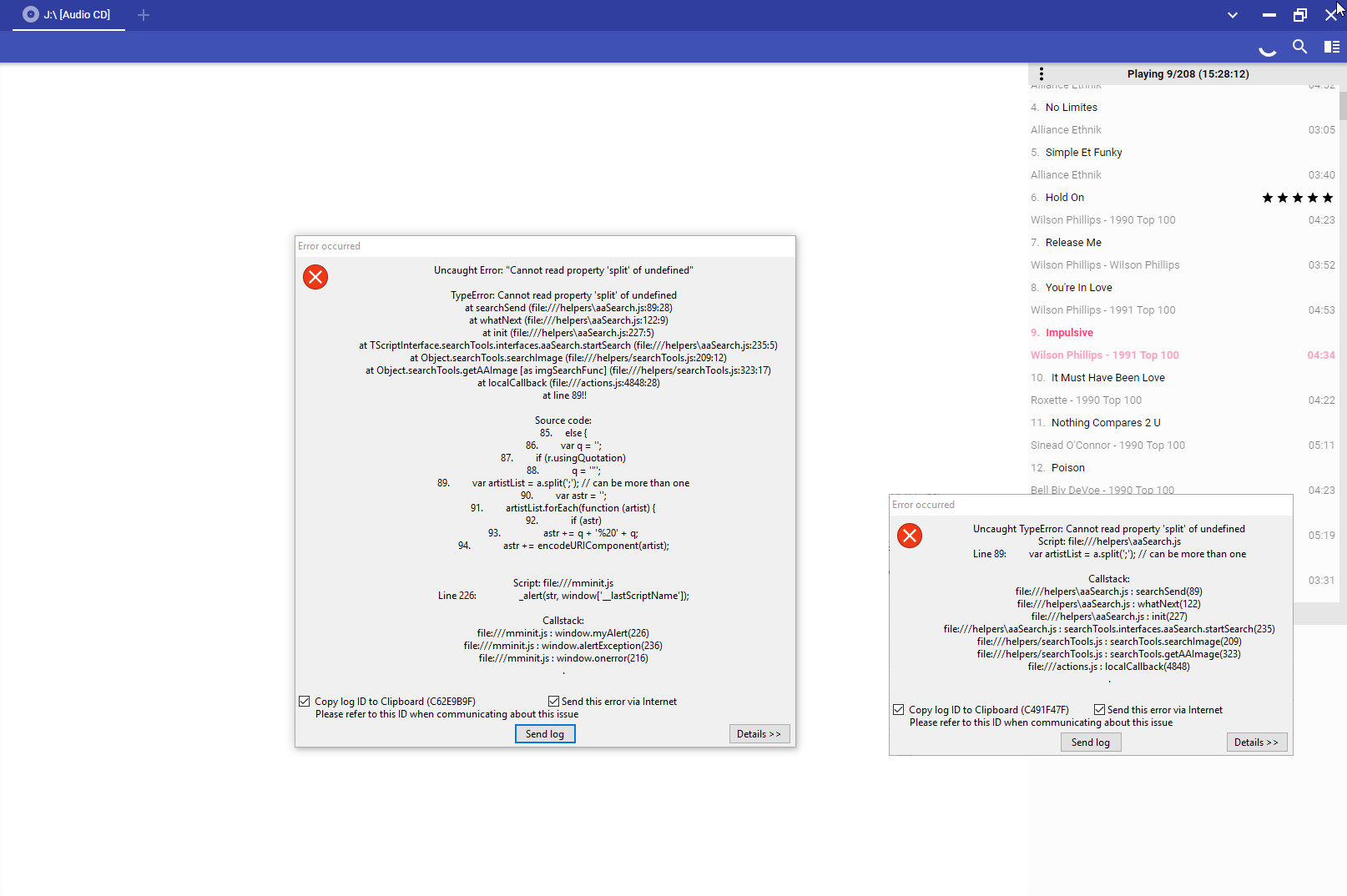This screenshot has width=1347, height=896.
Task: Add a new tab with plus icon
Action: pyautogui.click(x=144, y=15)
